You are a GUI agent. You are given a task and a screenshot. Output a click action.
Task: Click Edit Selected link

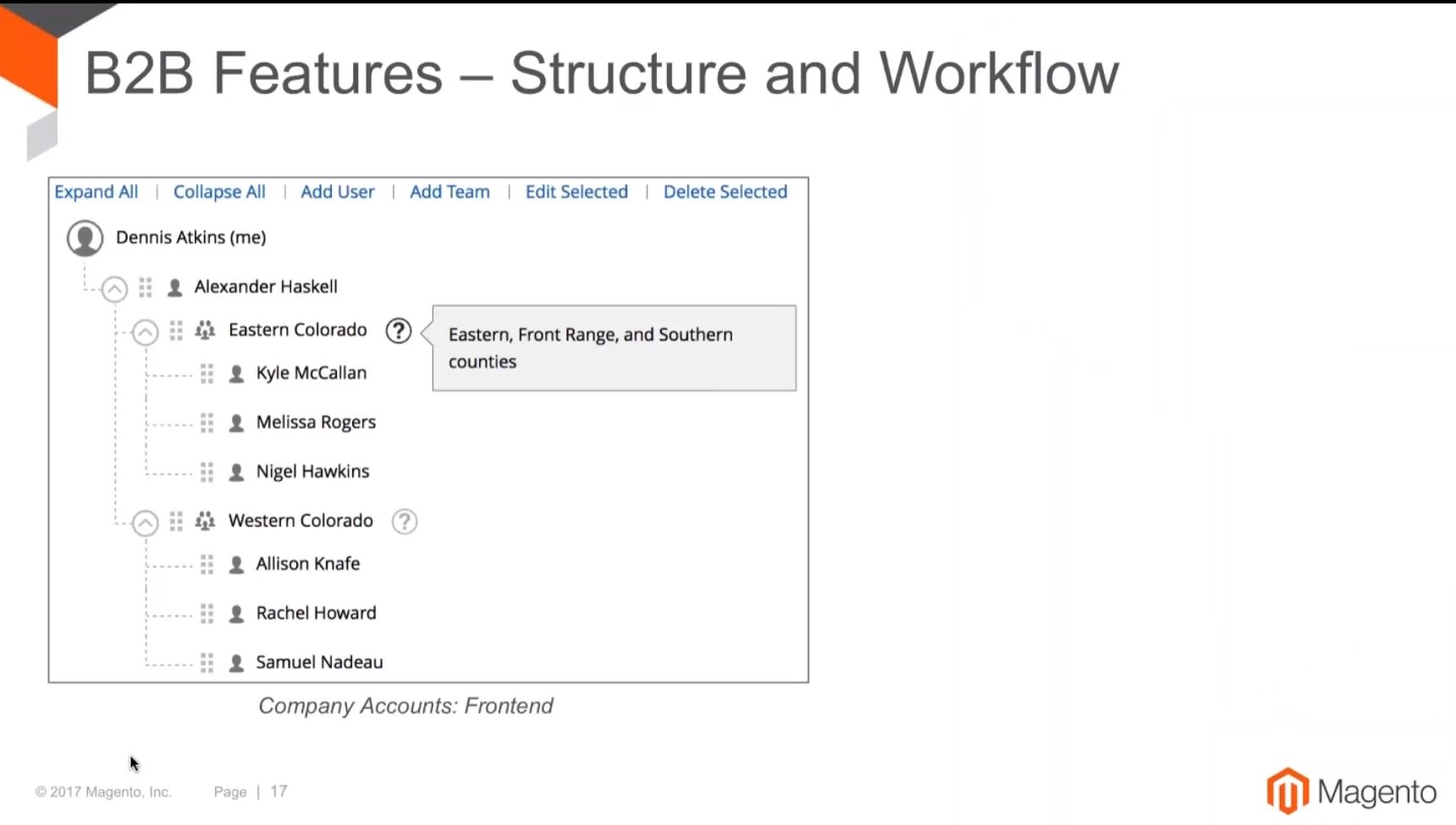(576, 192)
